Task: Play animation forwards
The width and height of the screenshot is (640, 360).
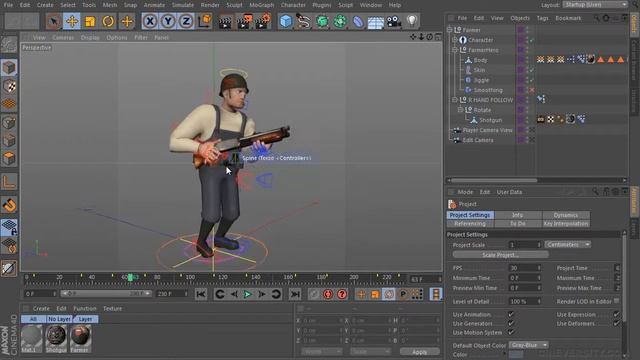Action: pos(247,294)
